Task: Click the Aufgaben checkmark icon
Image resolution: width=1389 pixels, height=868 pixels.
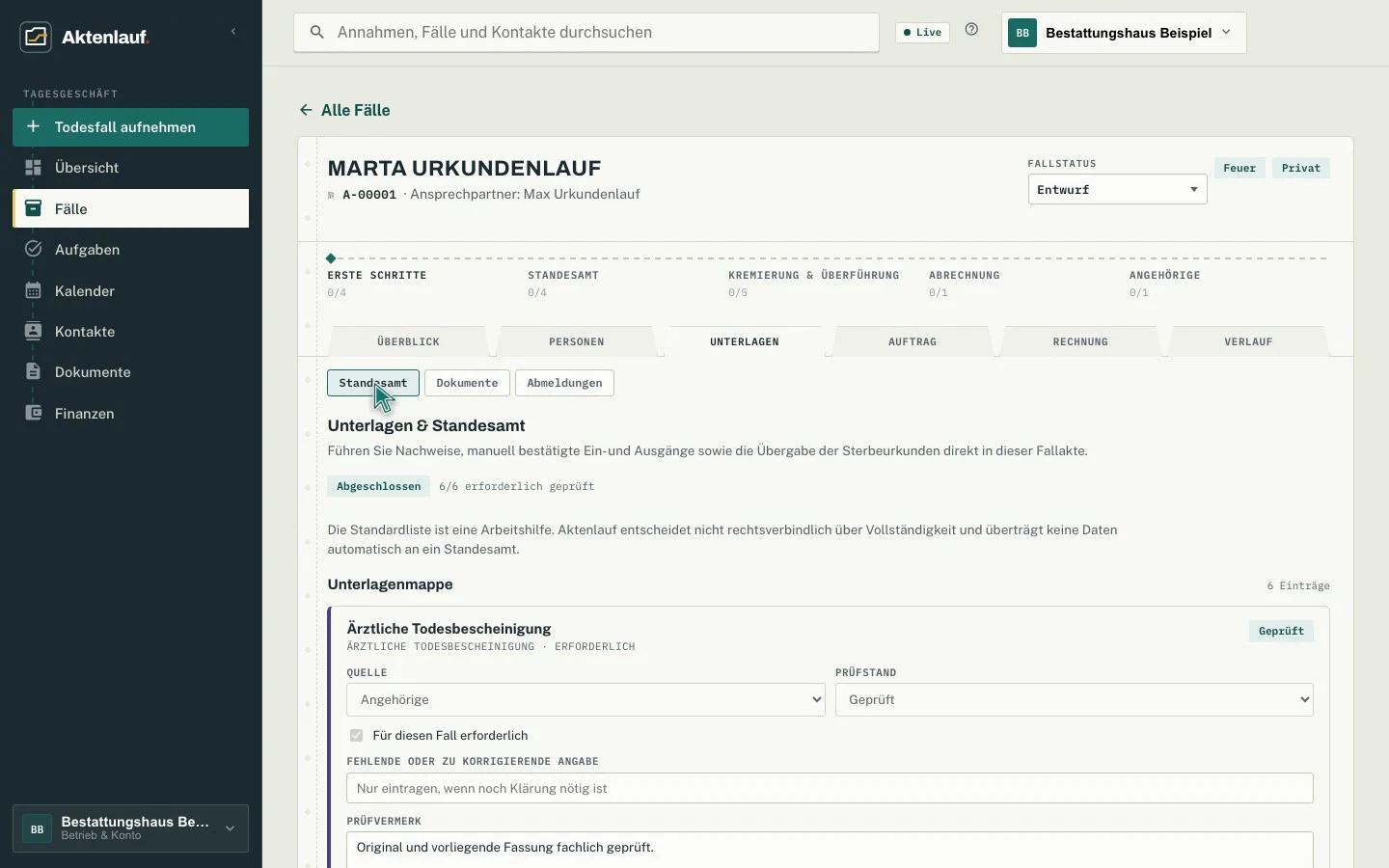Action: coord(33,249)
